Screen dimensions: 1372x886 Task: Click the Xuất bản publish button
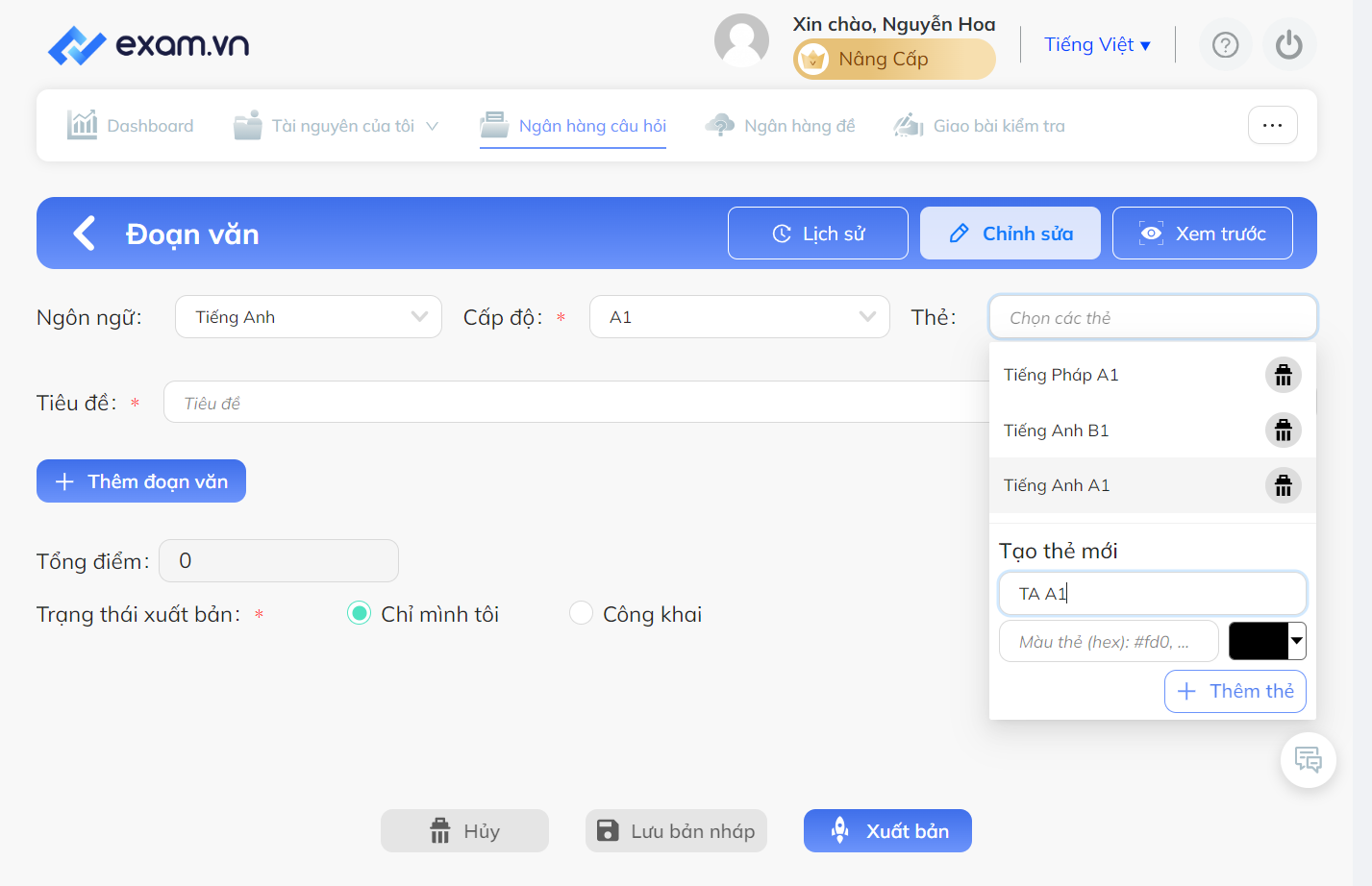(887, 831)
